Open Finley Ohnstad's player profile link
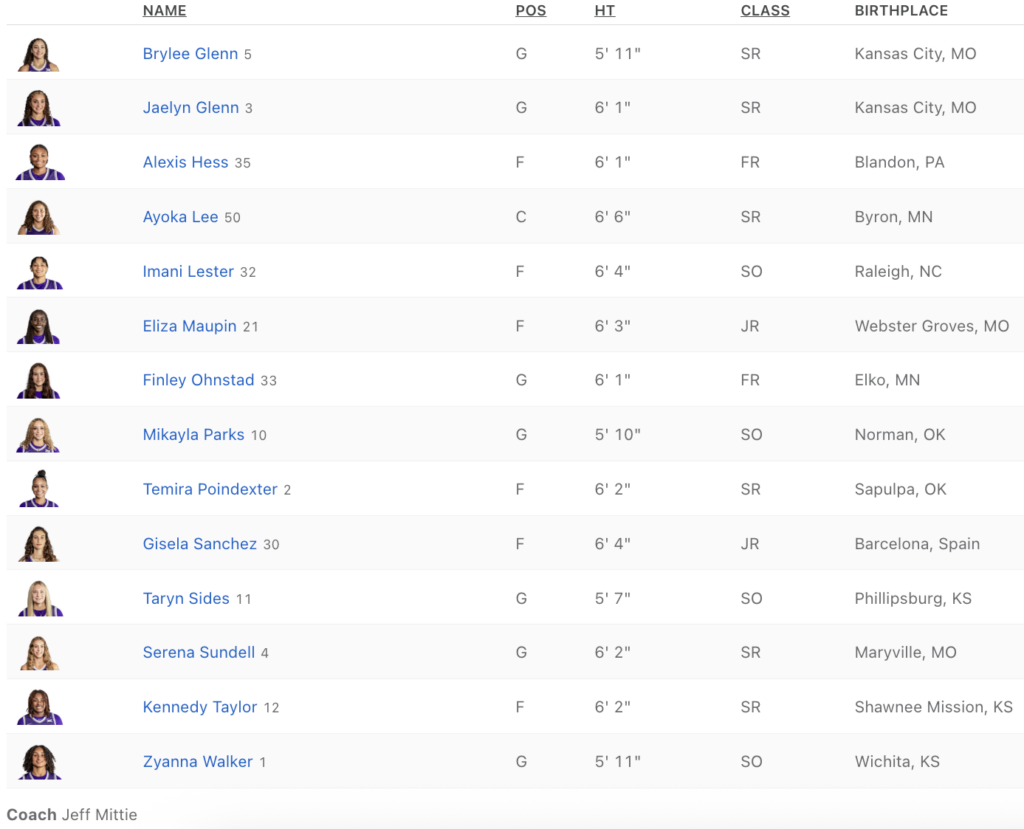The height and width of the screenshot is (829, 1024). click(198, 380)
